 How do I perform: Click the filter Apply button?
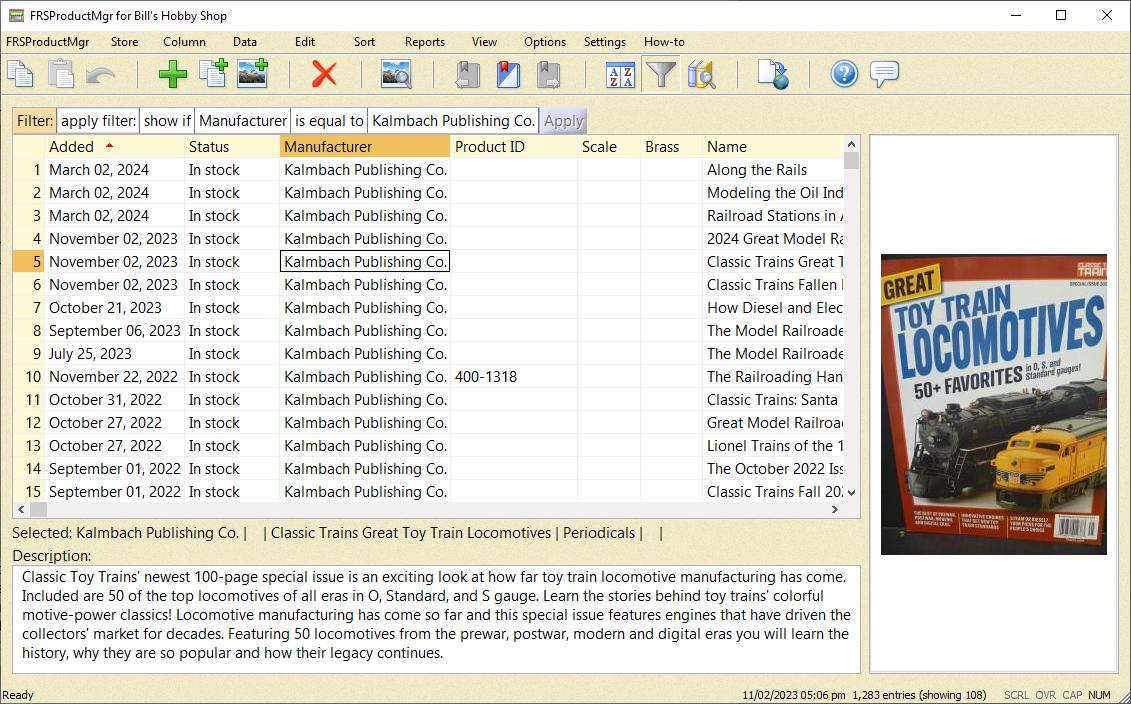point(563,120)
